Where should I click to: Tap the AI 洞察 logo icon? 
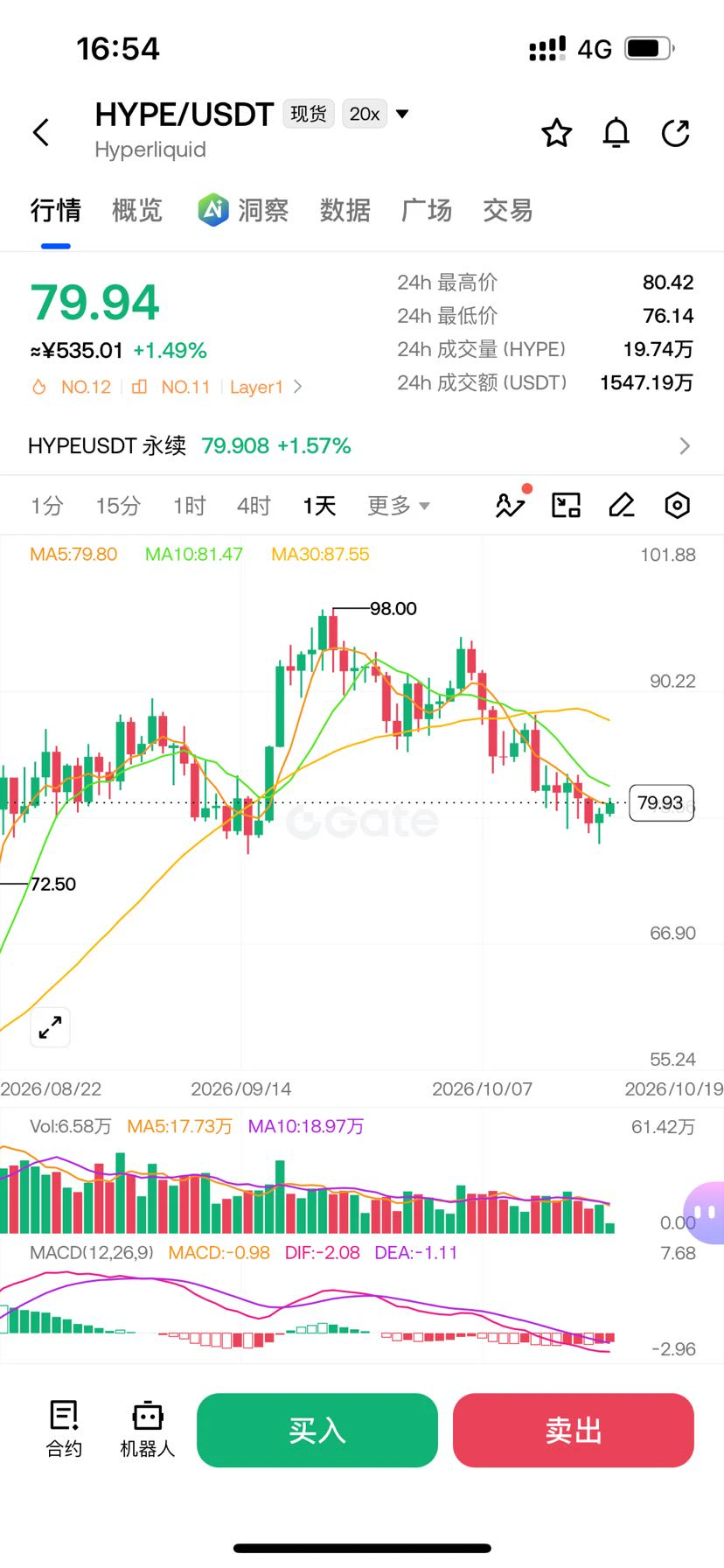point(212,210)
